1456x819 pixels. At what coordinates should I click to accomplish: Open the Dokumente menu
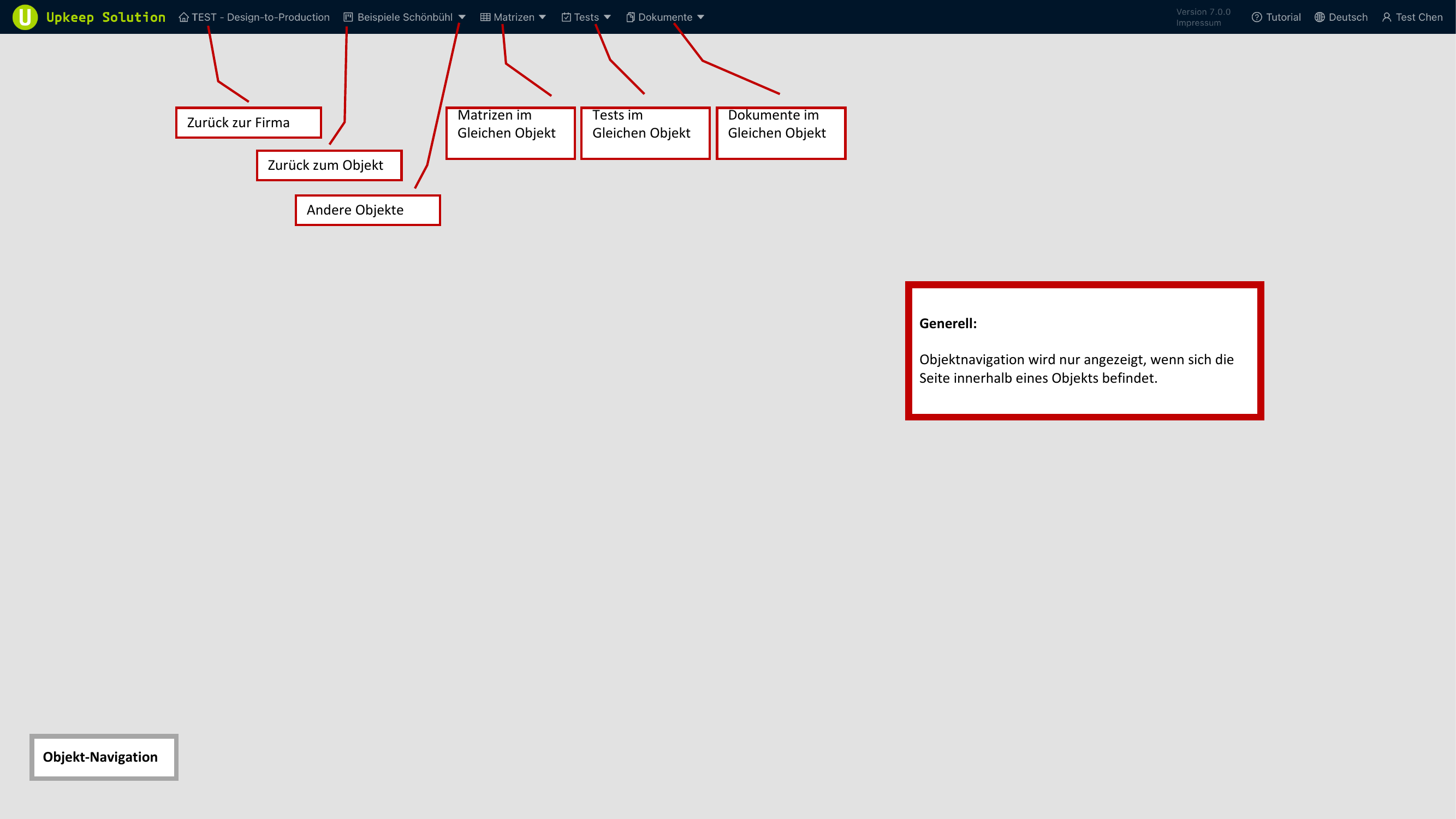665,17
